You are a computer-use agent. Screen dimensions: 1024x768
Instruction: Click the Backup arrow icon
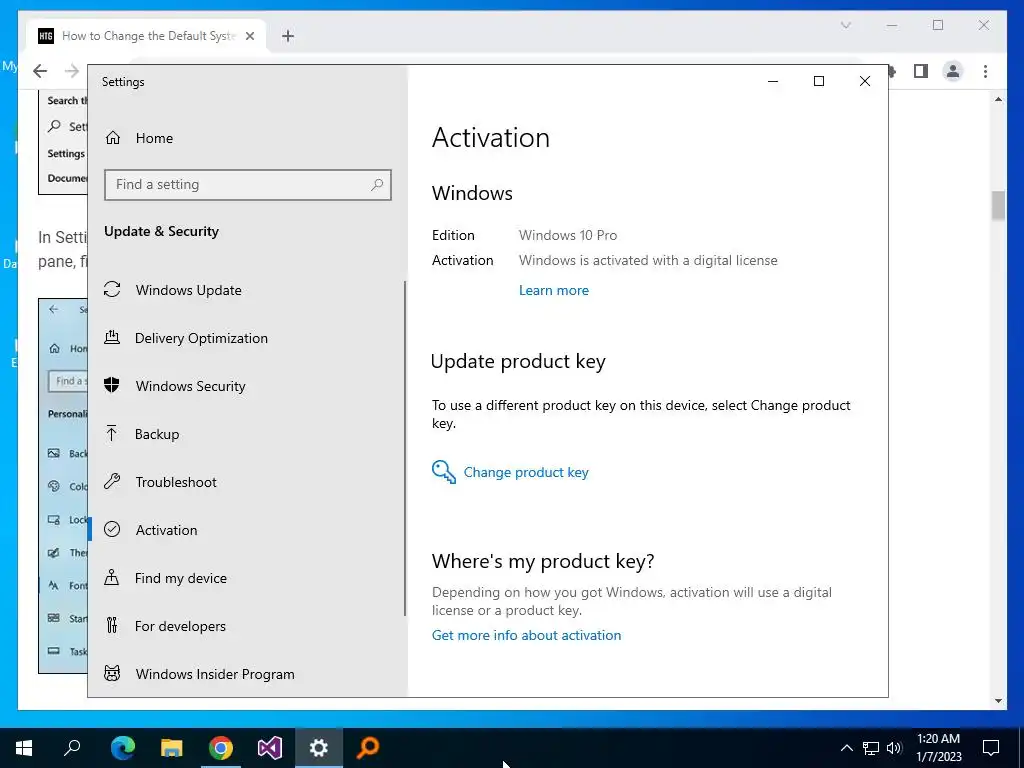pos(112,434)
